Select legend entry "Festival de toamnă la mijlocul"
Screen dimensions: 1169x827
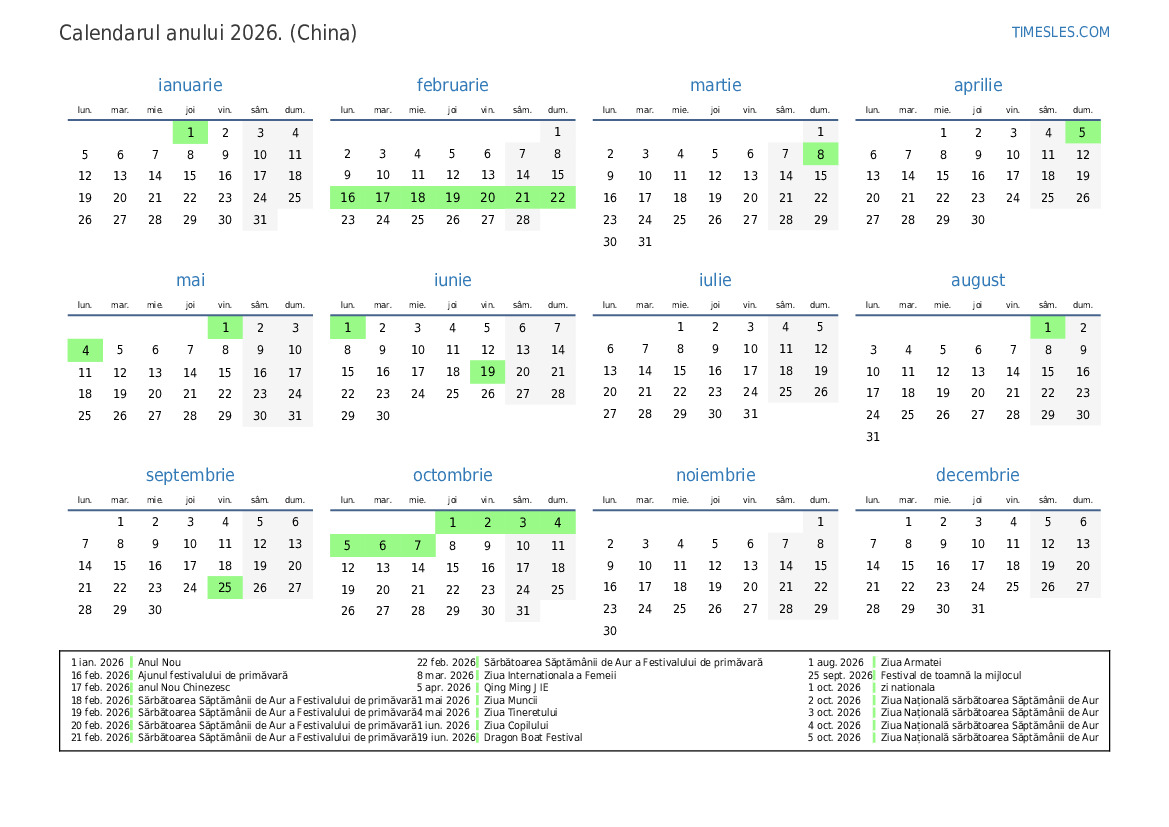pos(951,676)
